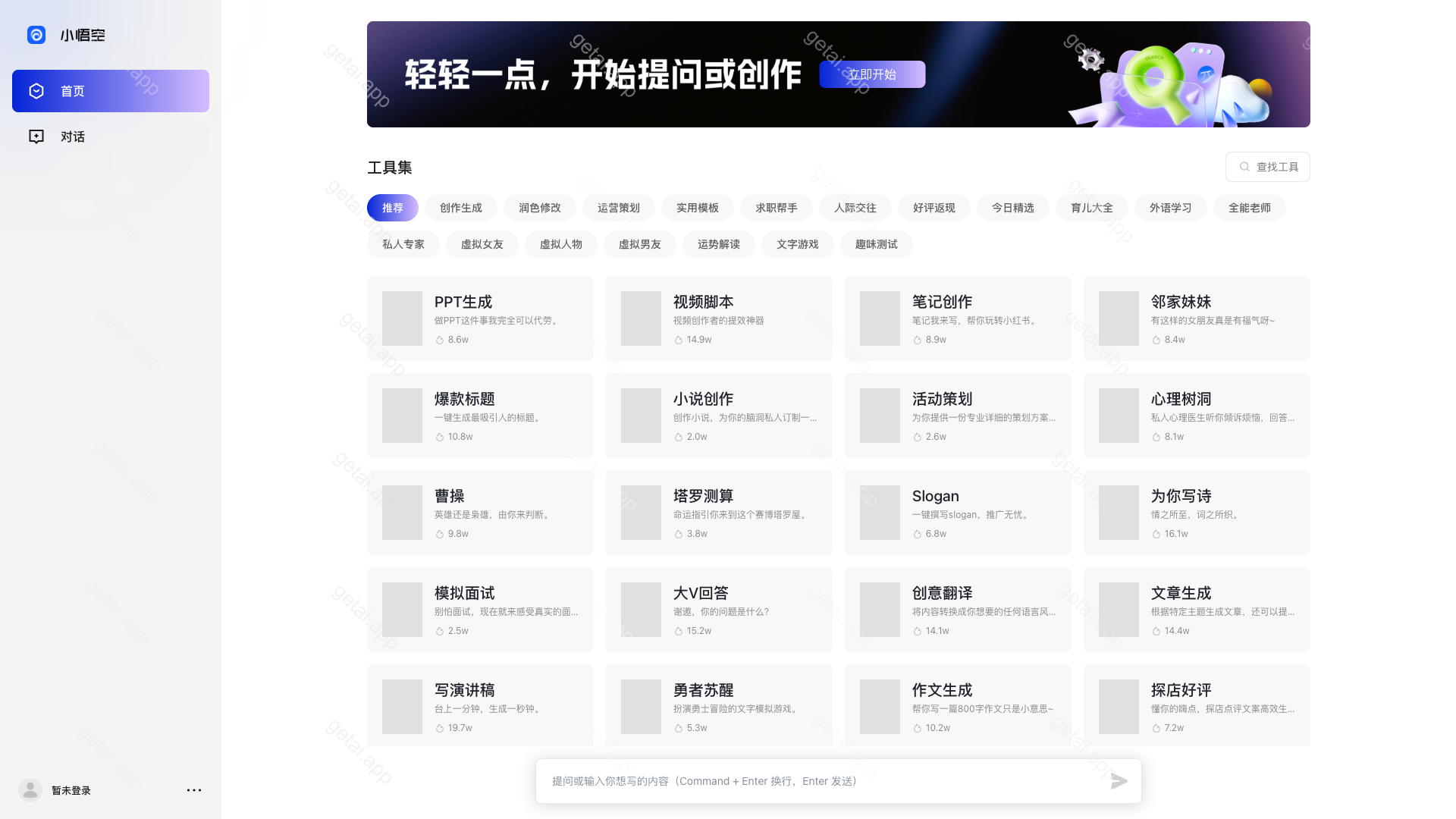Open the 对话 chat sidebar item

point(111,136)
